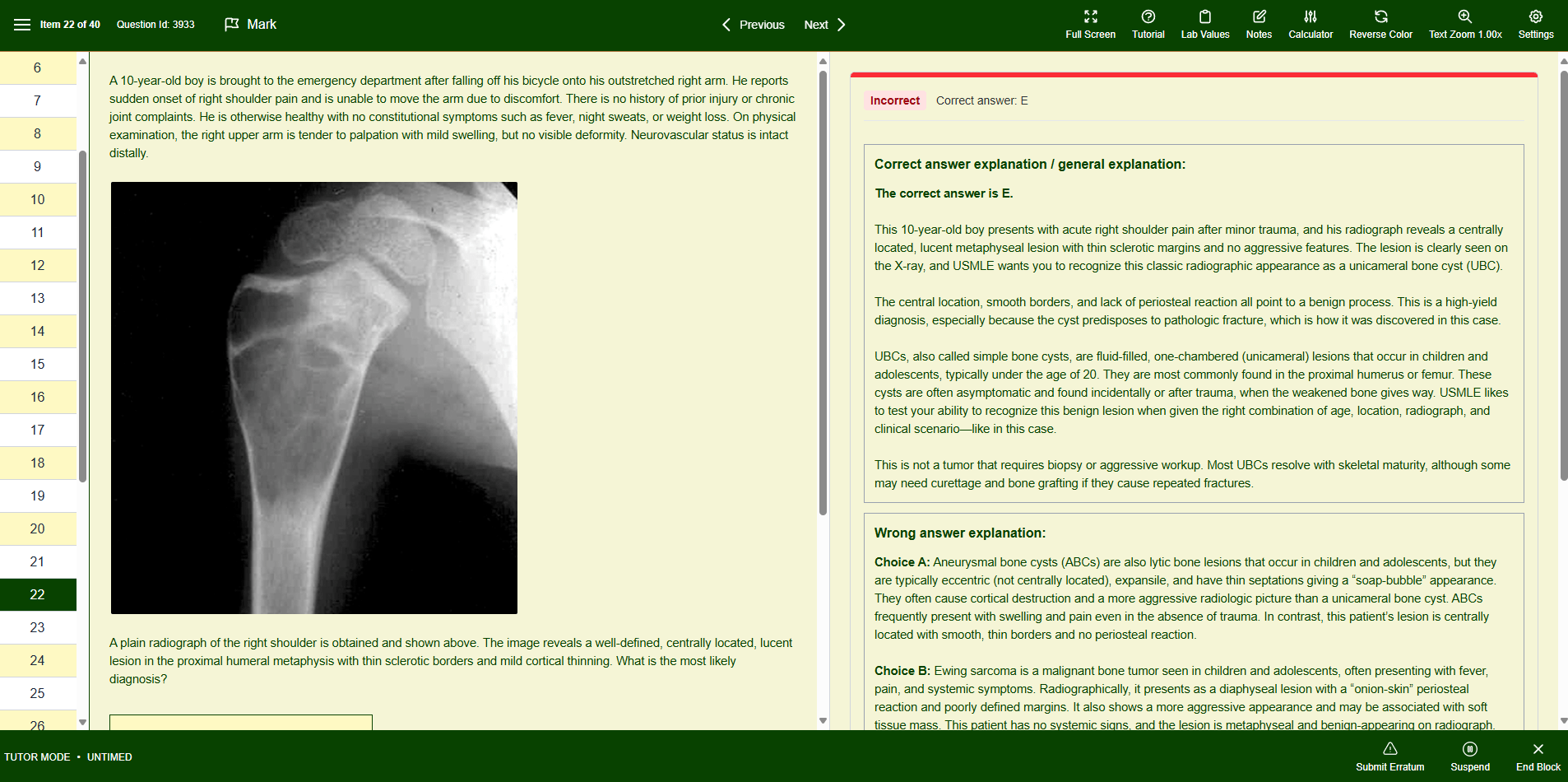1568x782 pixels.
Task: Go to Previous question
Action: tap(753, 25)
